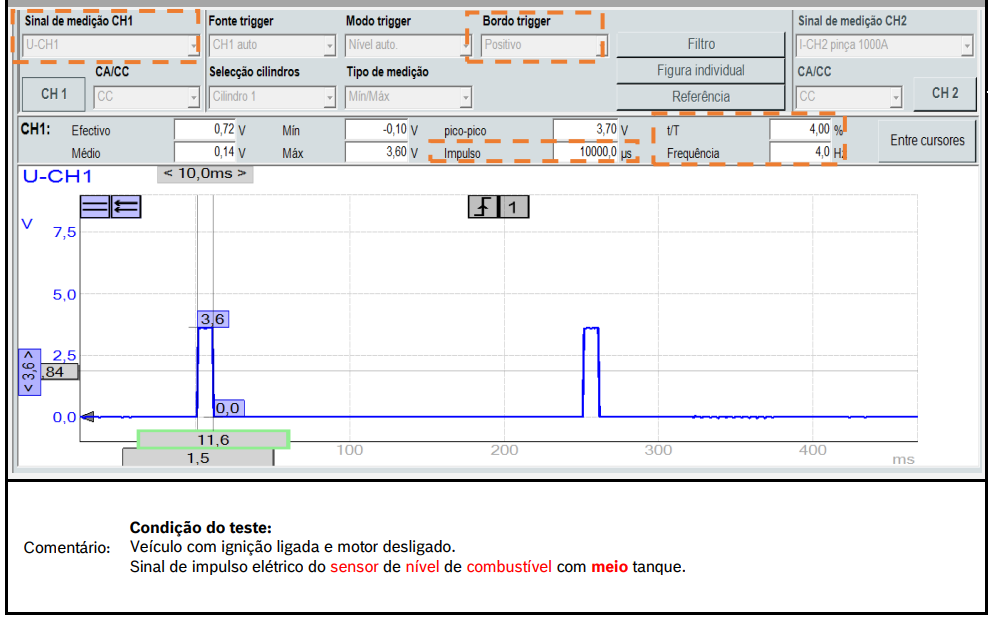Expand the Fonte trigger dropdown
The width and height of the screenshot is (995, 621).
point(272,45)
